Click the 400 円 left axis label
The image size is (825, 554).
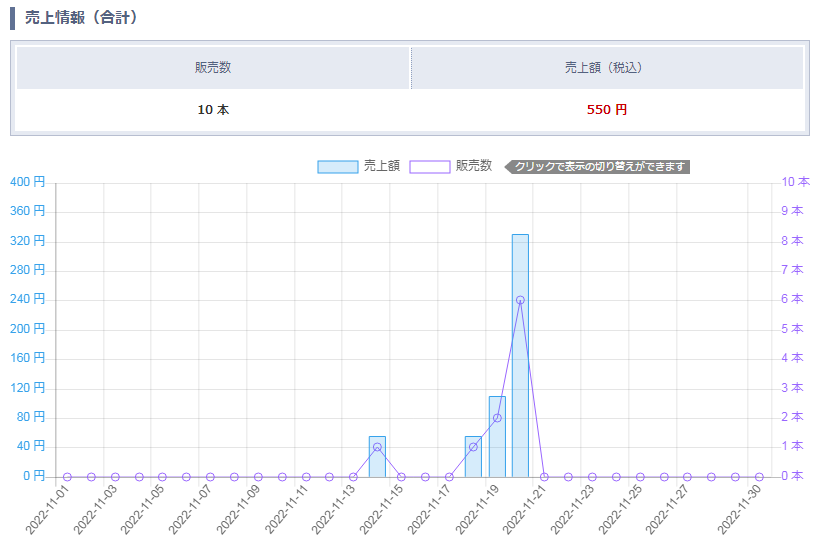(x=27, y=182)
